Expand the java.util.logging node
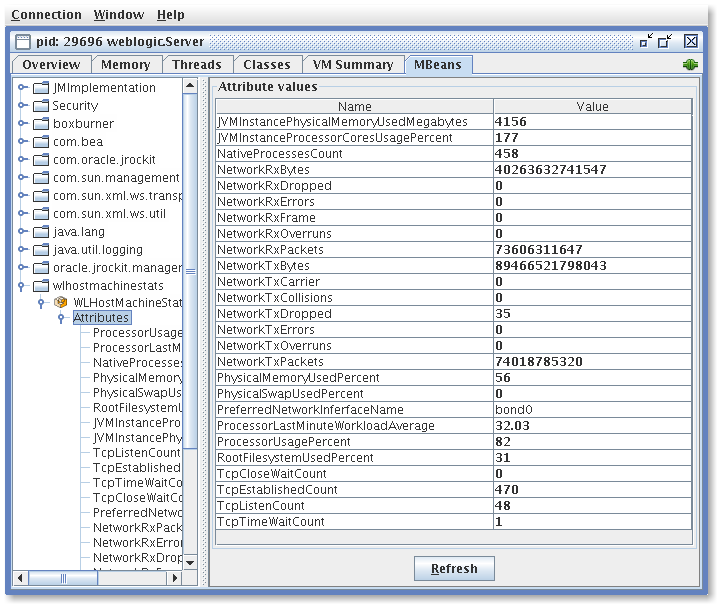The width and height of the screenshot is (717, 604). click(x=22, y=250)
